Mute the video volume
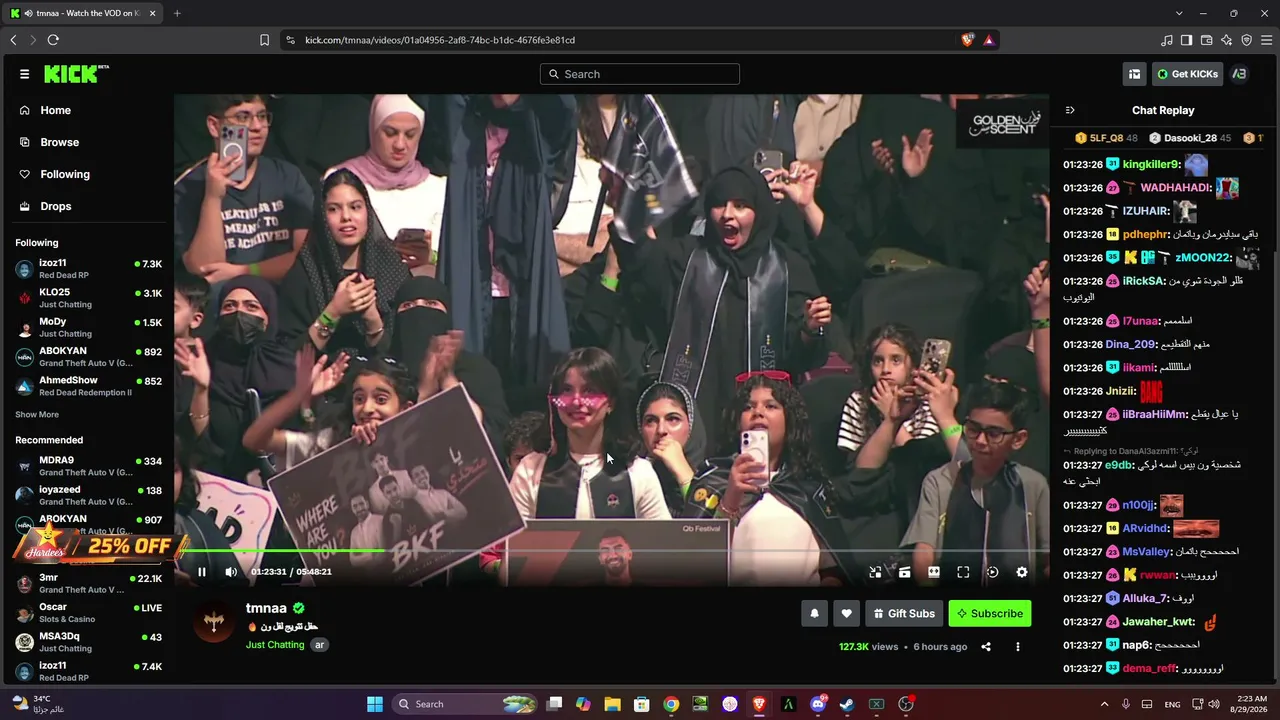This screenshot has height=720, width=1280. 231,572
